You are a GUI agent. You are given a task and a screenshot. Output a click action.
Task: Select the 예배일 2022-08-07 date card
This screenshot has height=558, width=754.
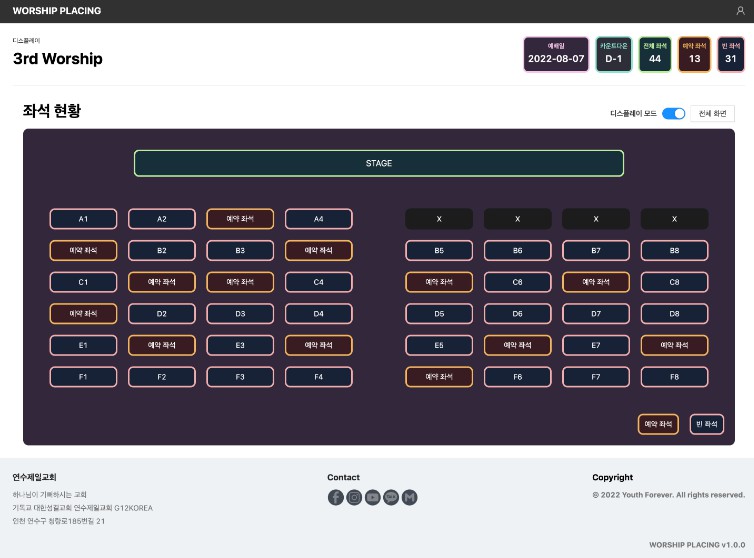(x=556, y=54)
